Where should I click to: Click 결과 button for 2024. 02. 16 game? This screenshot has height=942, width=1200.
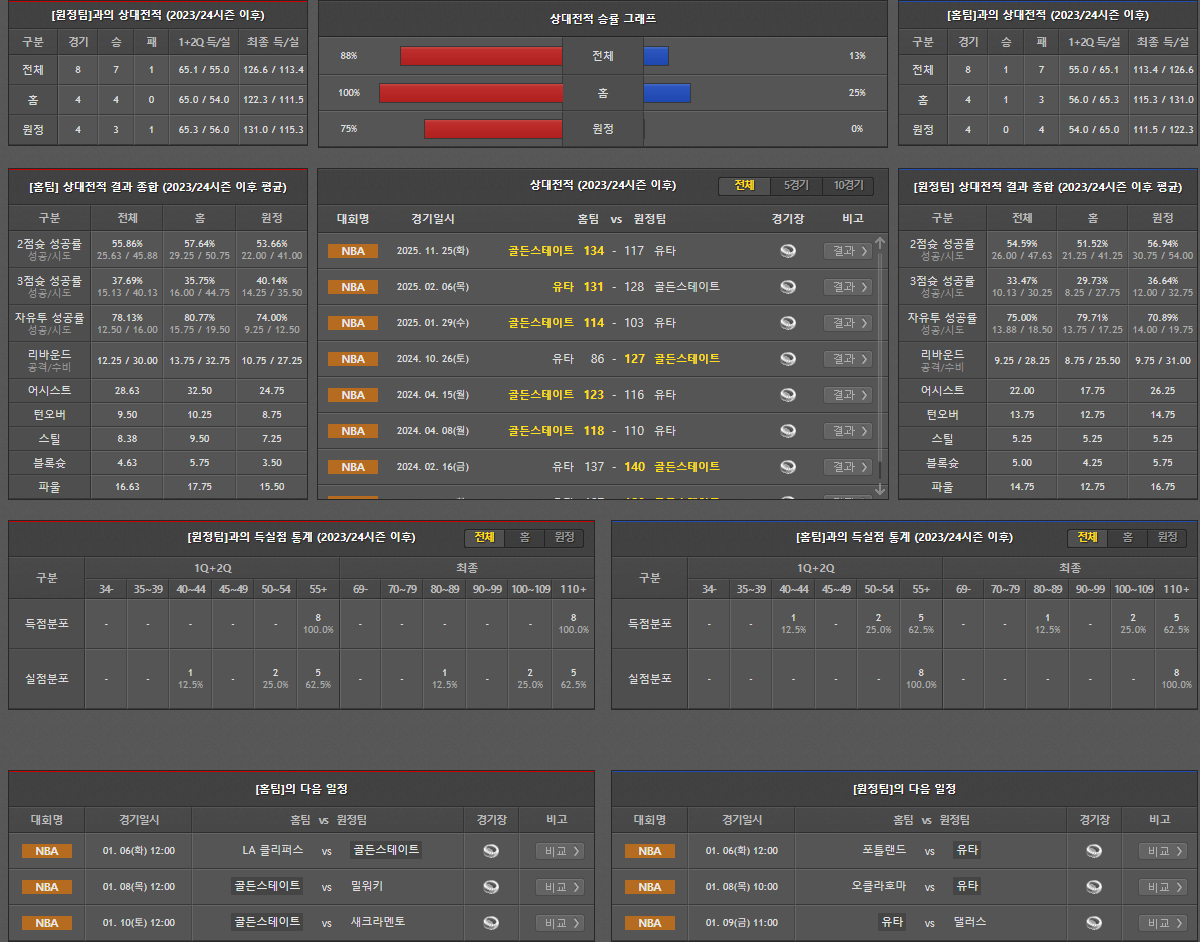point(847,467)
